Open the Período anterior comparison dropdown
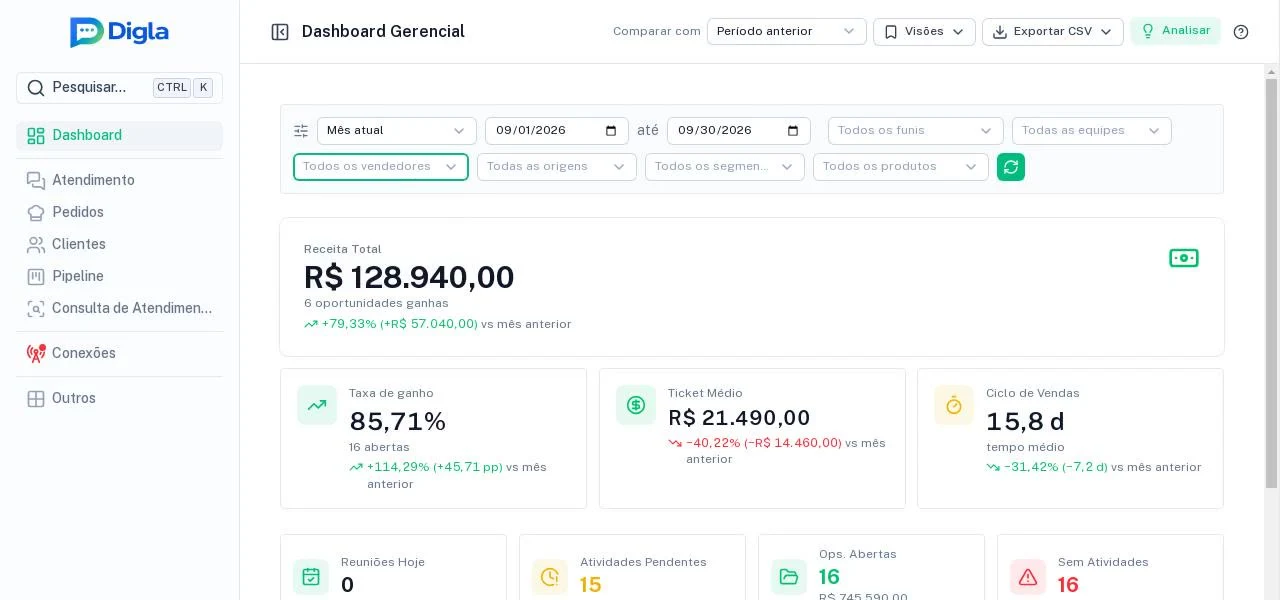The width and height of the screenshot is (1280, 600). pos(787,32)
